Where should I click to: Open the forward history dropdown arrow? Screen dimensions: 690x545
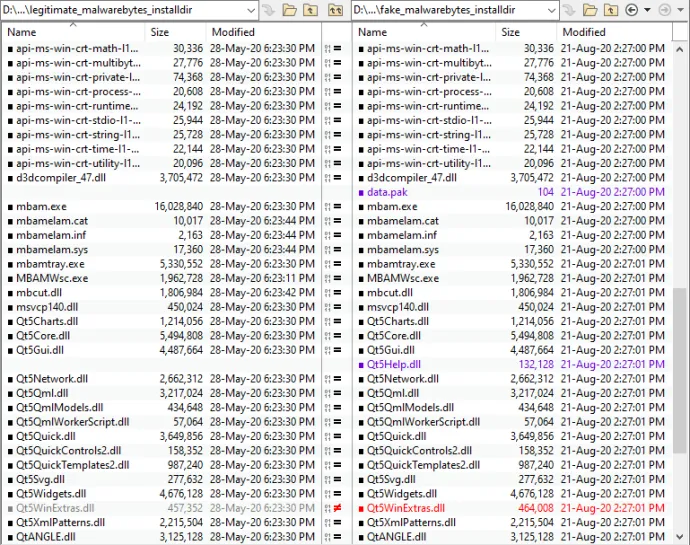(x=680, y=10)
